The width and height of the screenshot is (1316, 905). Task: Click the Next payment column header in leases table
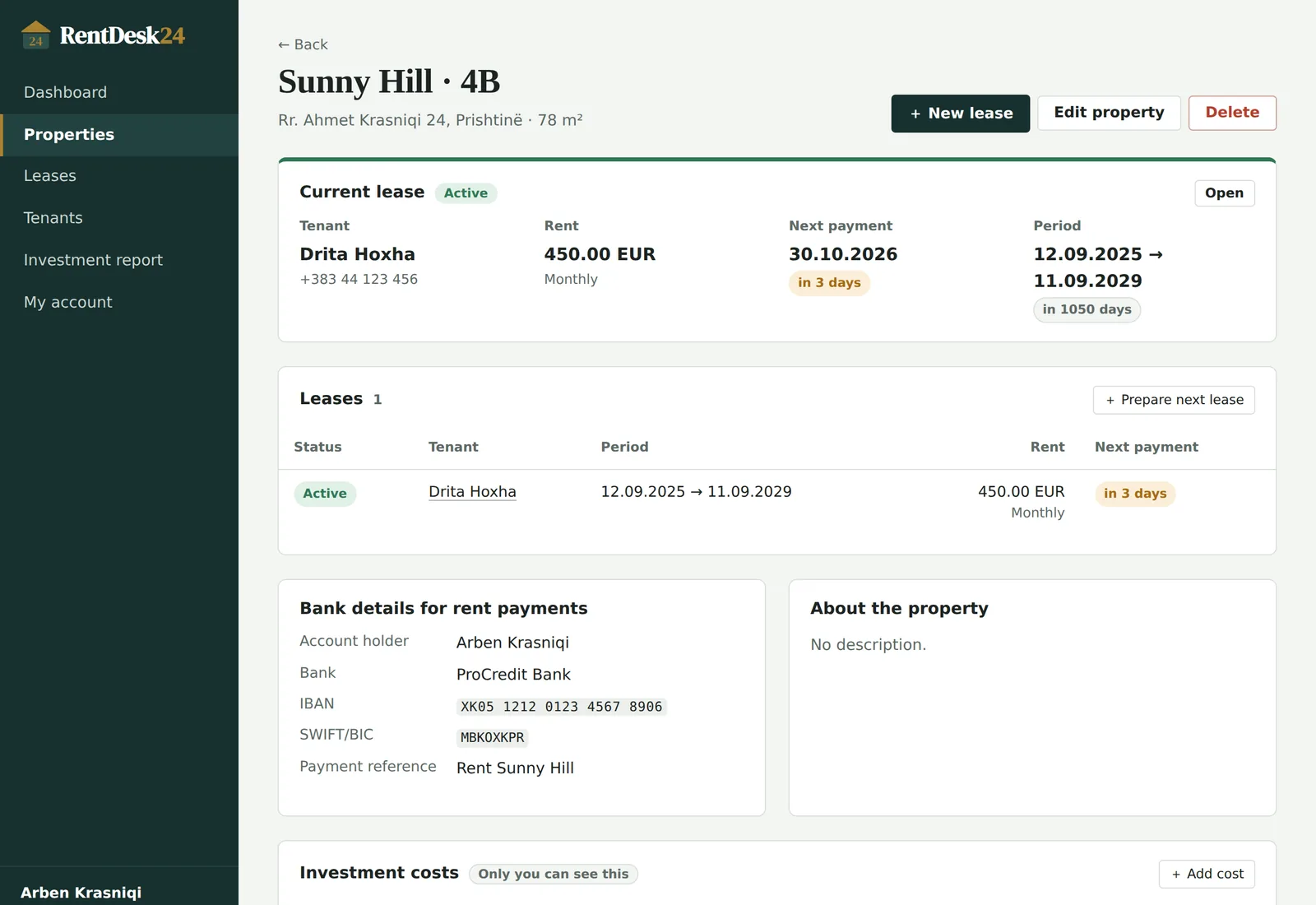click(1146, 447)
